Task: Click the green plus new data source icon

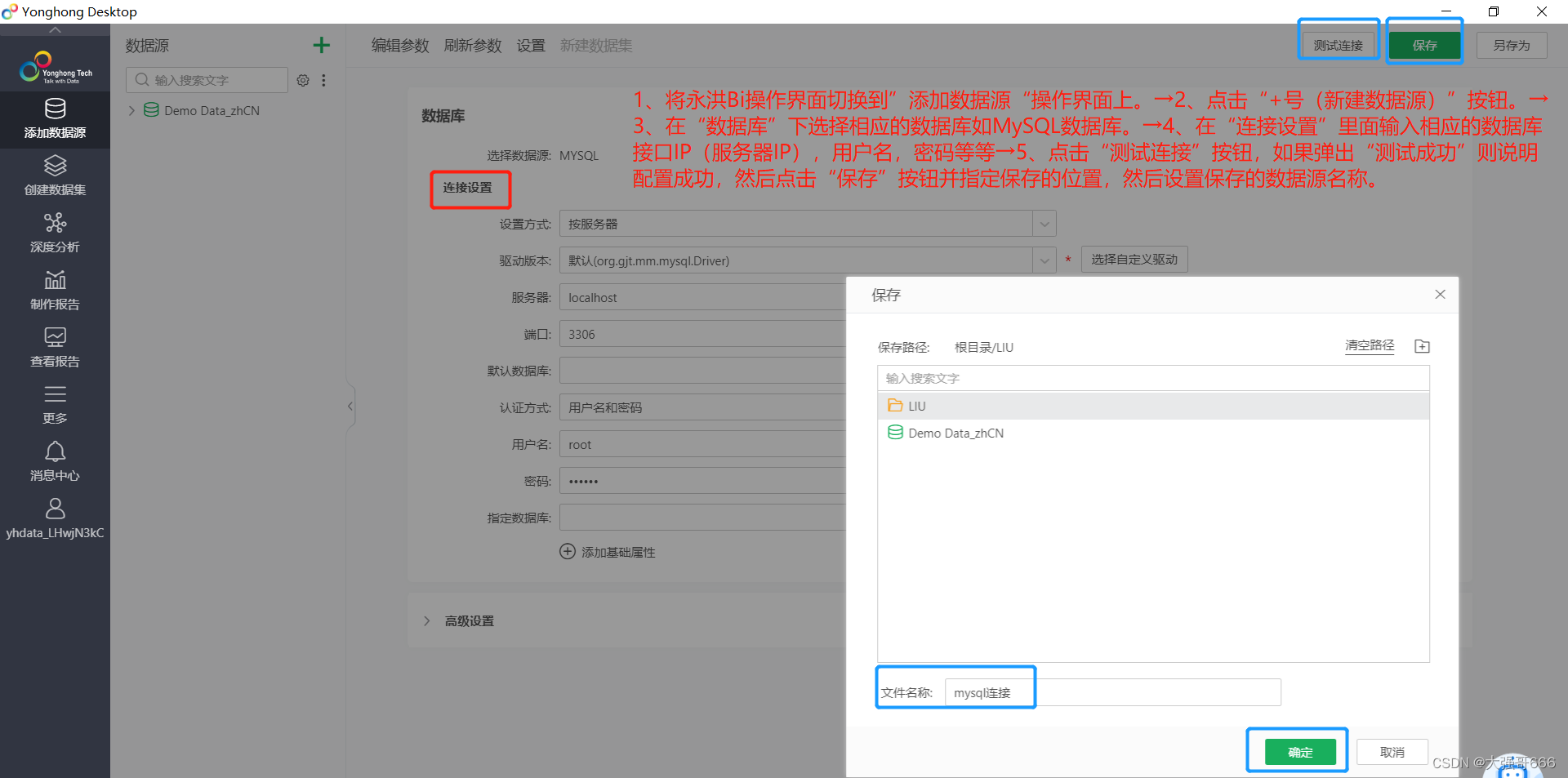Action: [x=322, y=45]
